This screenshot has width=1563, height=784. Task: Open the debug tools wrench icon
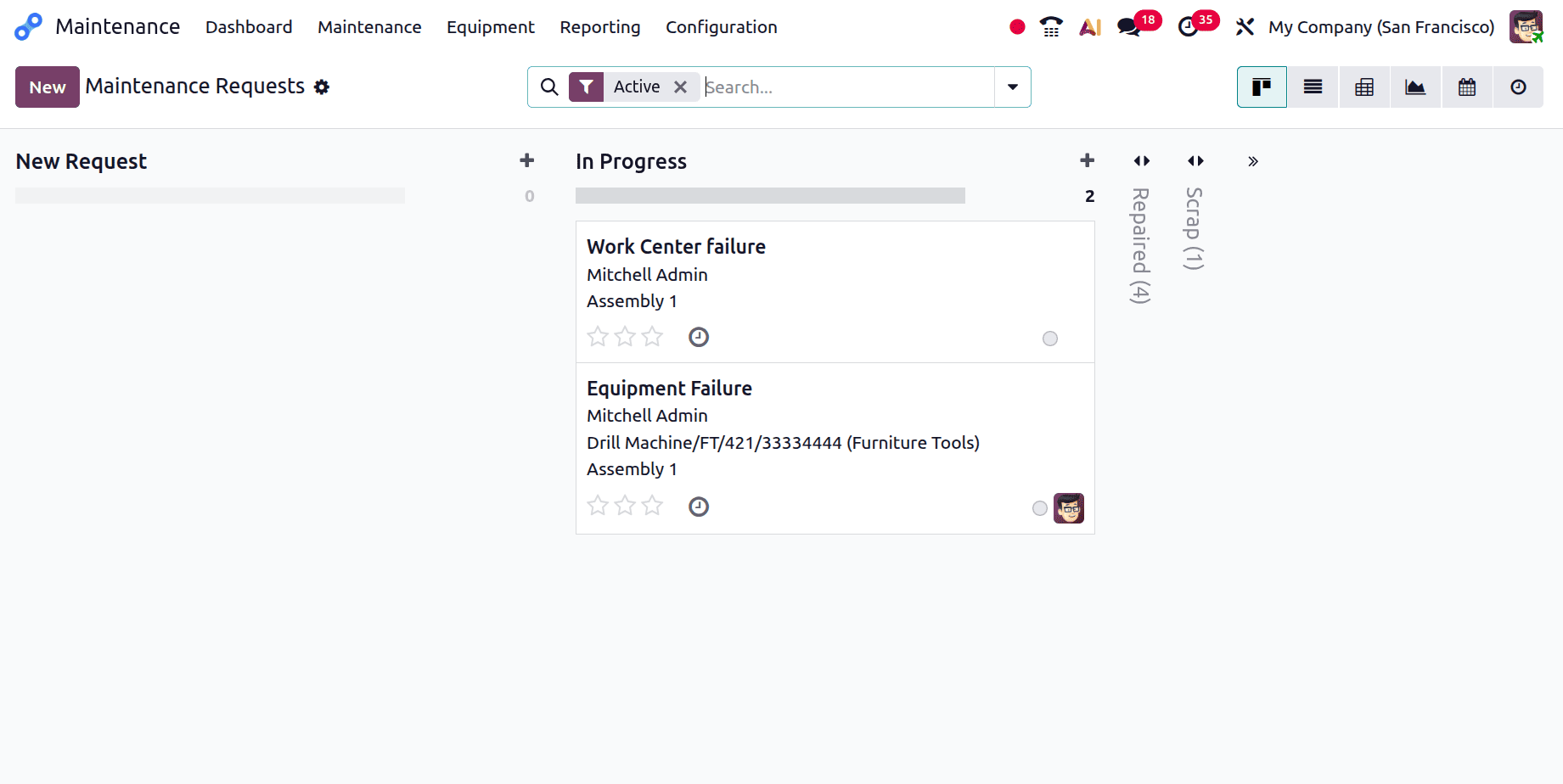pyautogui.click(x=1245, y=27)
